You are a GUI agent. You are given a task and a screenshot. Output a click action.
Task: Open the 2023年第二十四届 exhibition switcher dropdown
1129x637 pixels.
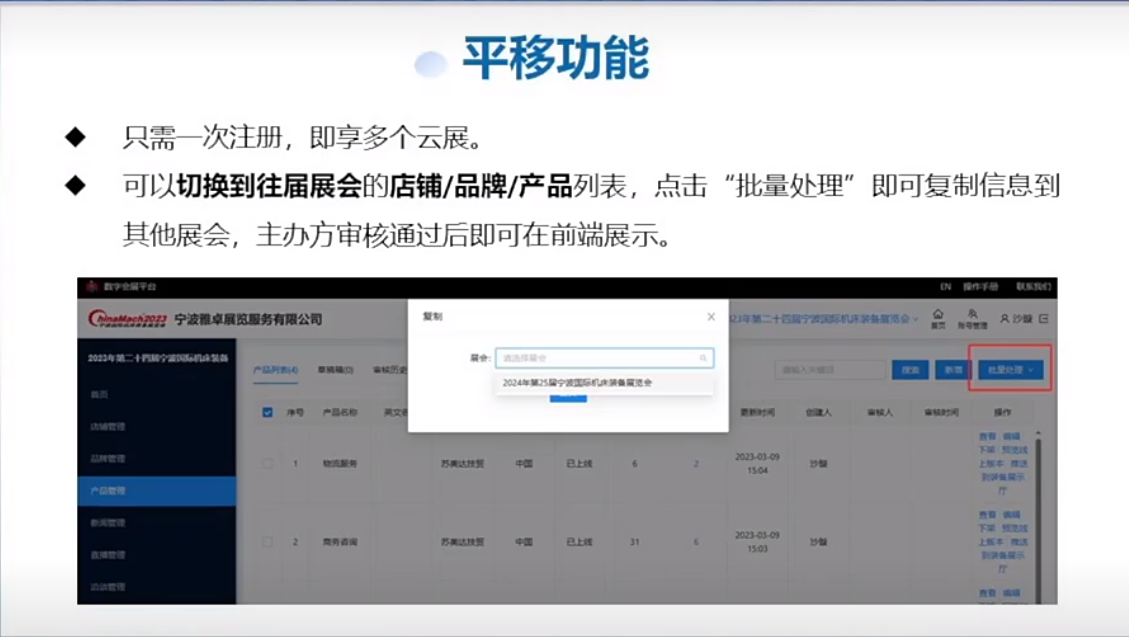click(824, 318)
